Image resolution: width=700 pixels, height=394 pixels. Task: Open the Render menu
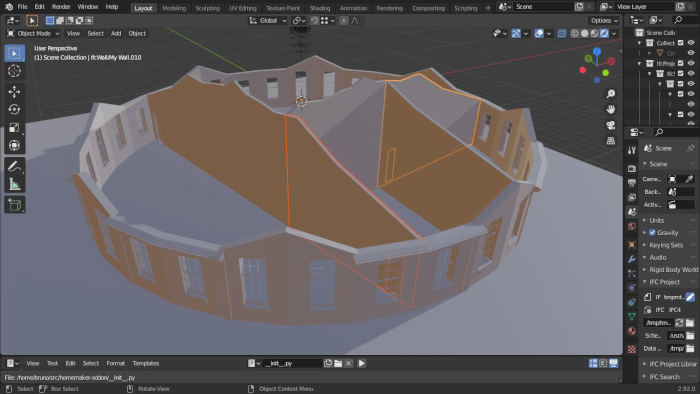pos(61,7)
